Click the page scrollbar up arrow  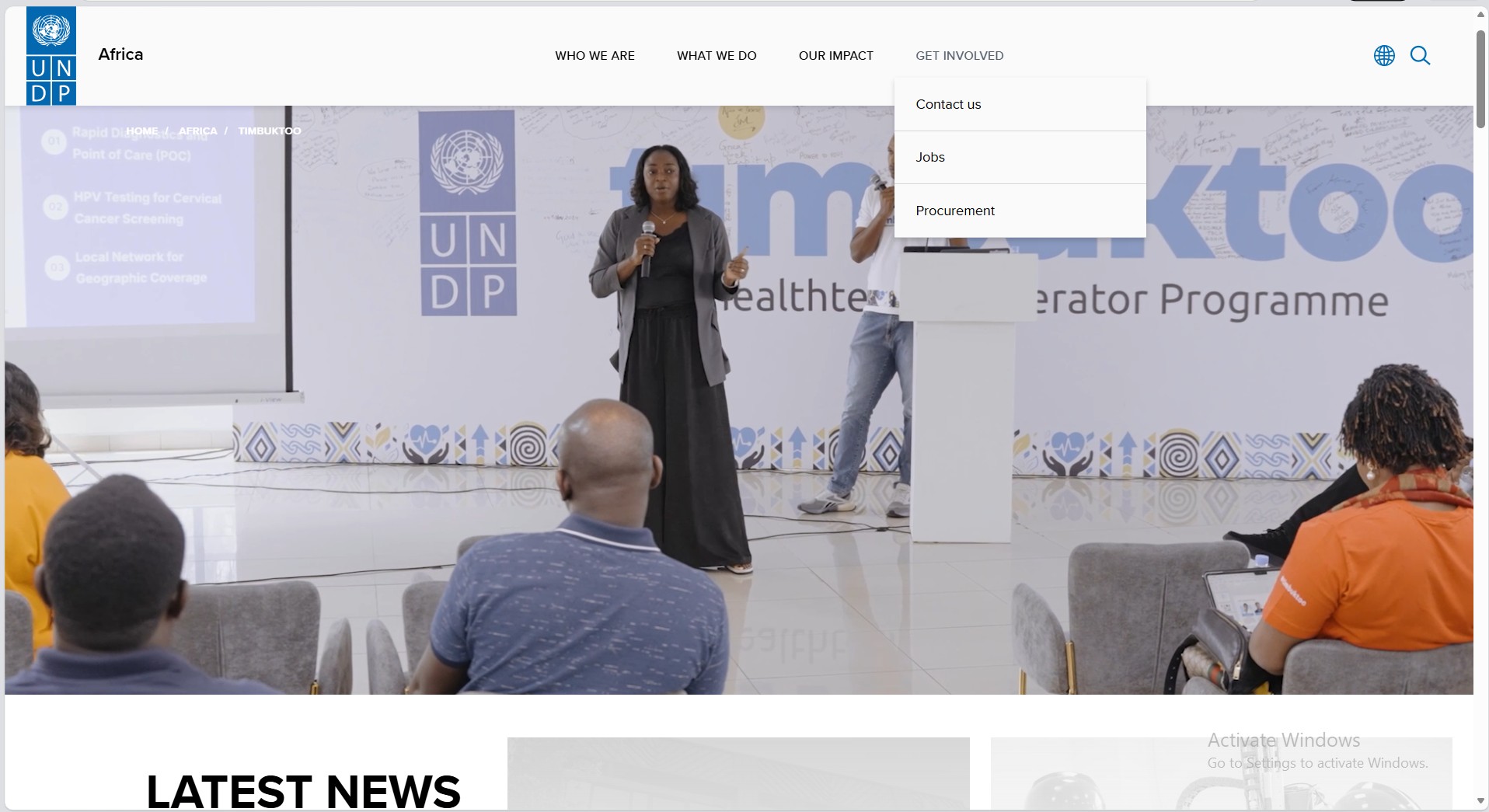tap(1481, 14)
